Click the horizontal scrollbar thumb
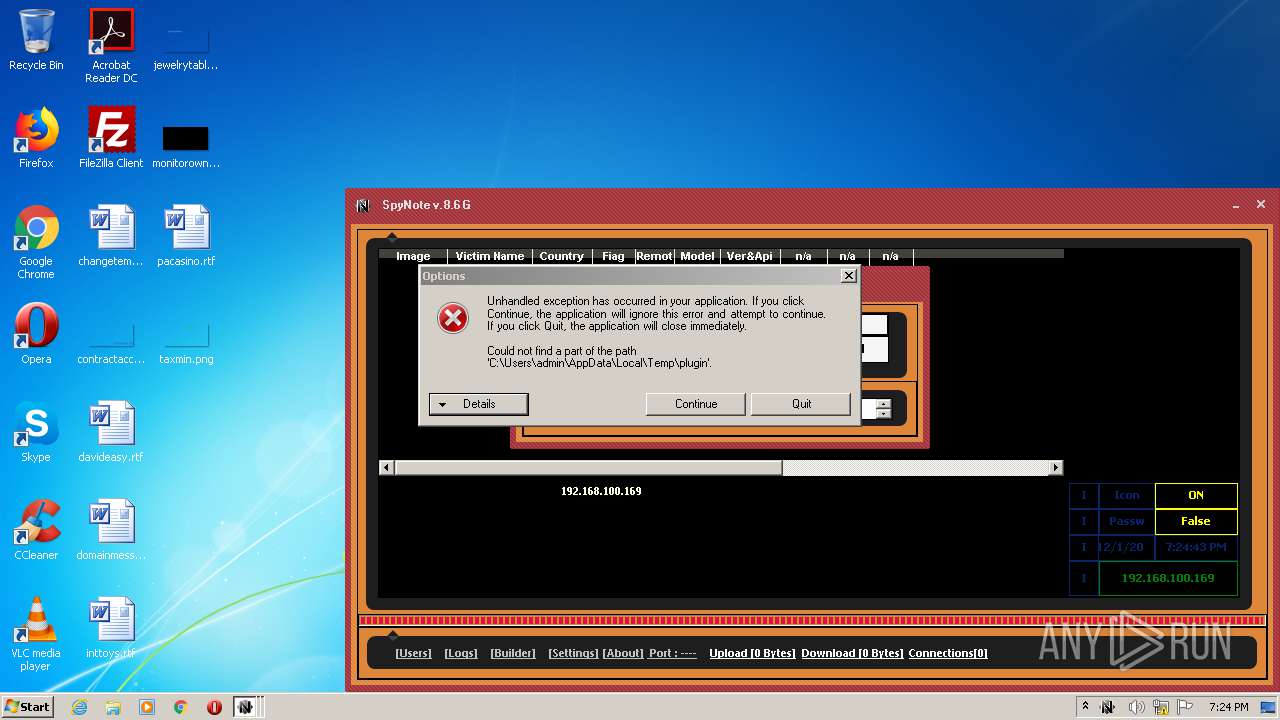Image resolution: width=1280 pixels, height=720 pixels. (x=588, y=467)
